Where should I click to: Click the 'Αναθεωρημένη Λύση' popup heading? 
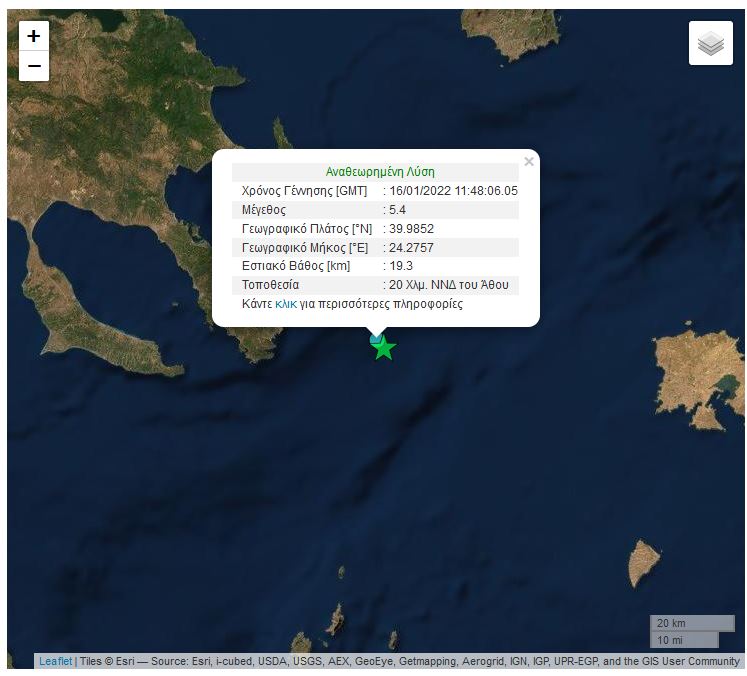click(x=380, y=172)
